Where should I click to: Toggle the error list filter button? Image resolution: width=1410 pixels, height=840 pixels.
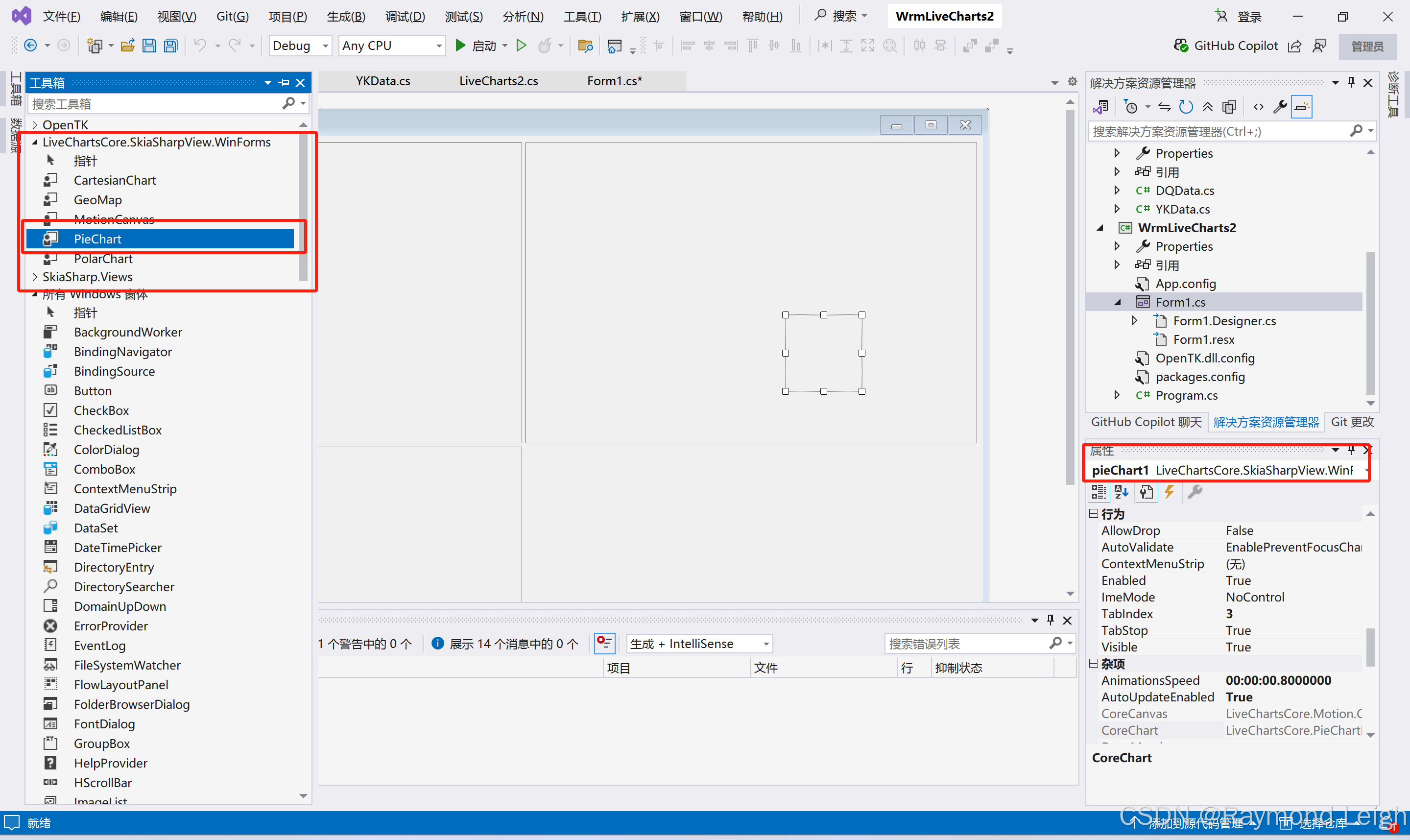(x=604, y=644)
